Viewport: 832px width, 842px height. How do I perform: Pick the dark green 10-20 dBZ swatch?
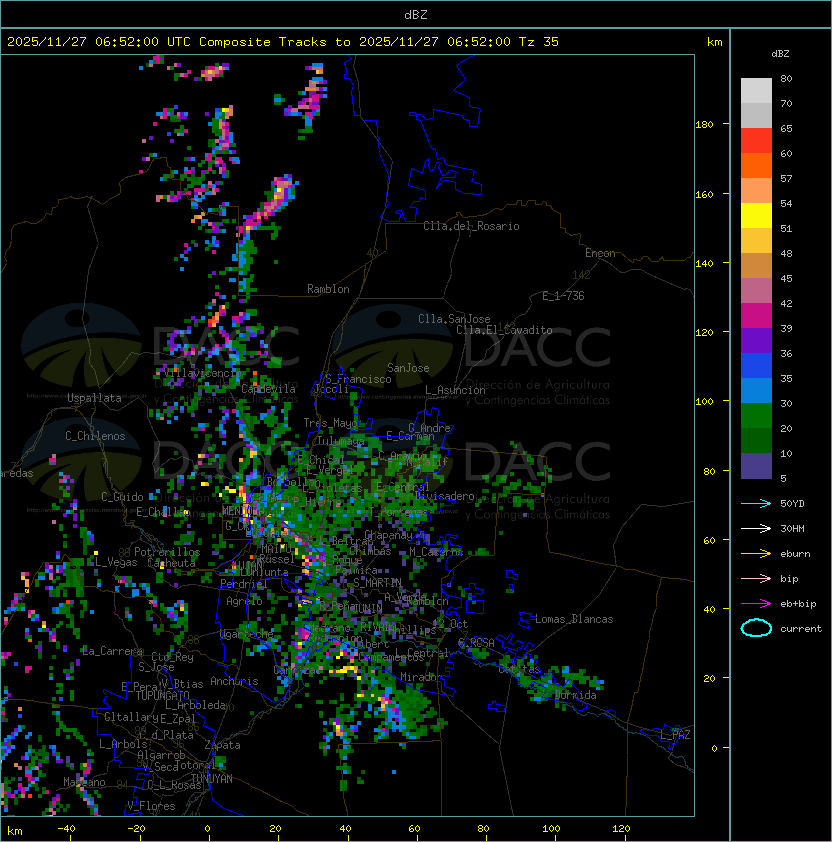(x=756, y=440)
